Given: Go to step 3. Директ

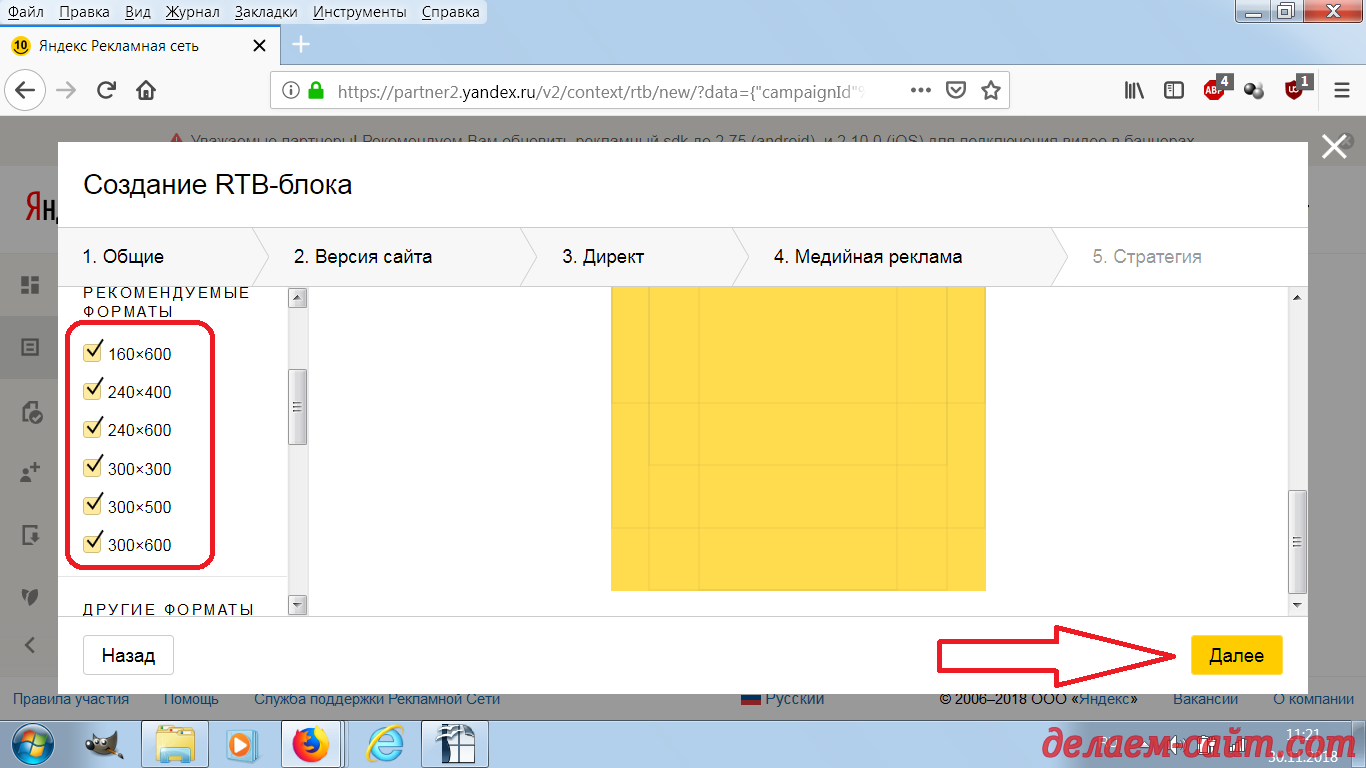Looking at the screenshot, I should click(603, 257).
